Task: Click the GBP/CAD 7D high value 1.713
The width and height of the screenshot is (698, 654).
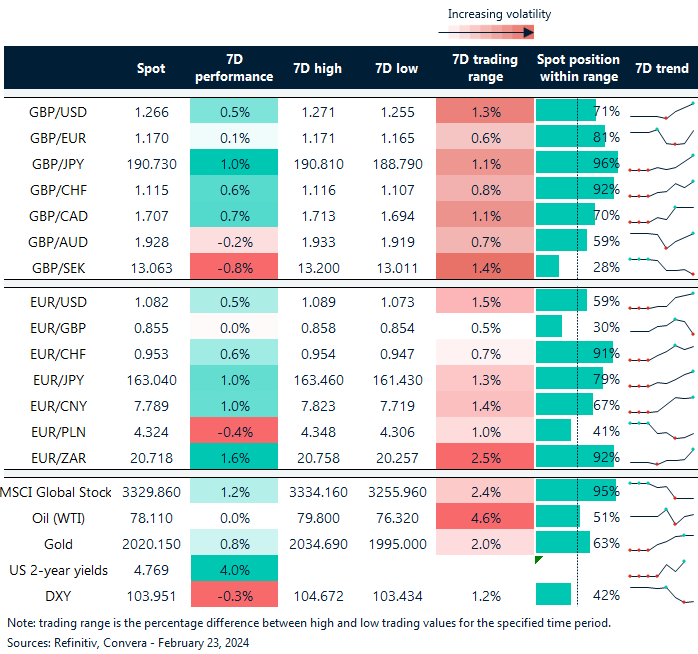Action: pyautogui.click(x=318, y=216)
